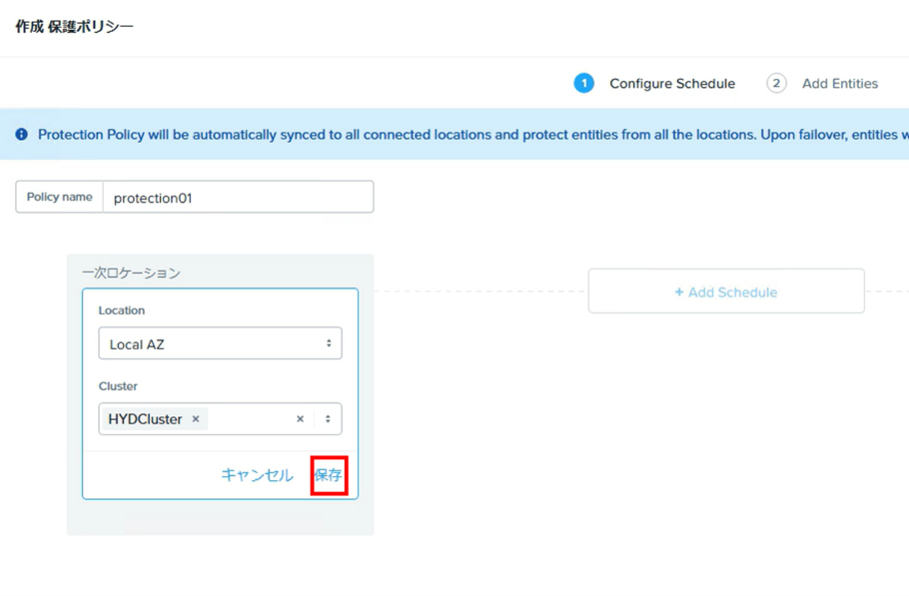Clear all selected clusters with the x icon

[300, 419]
